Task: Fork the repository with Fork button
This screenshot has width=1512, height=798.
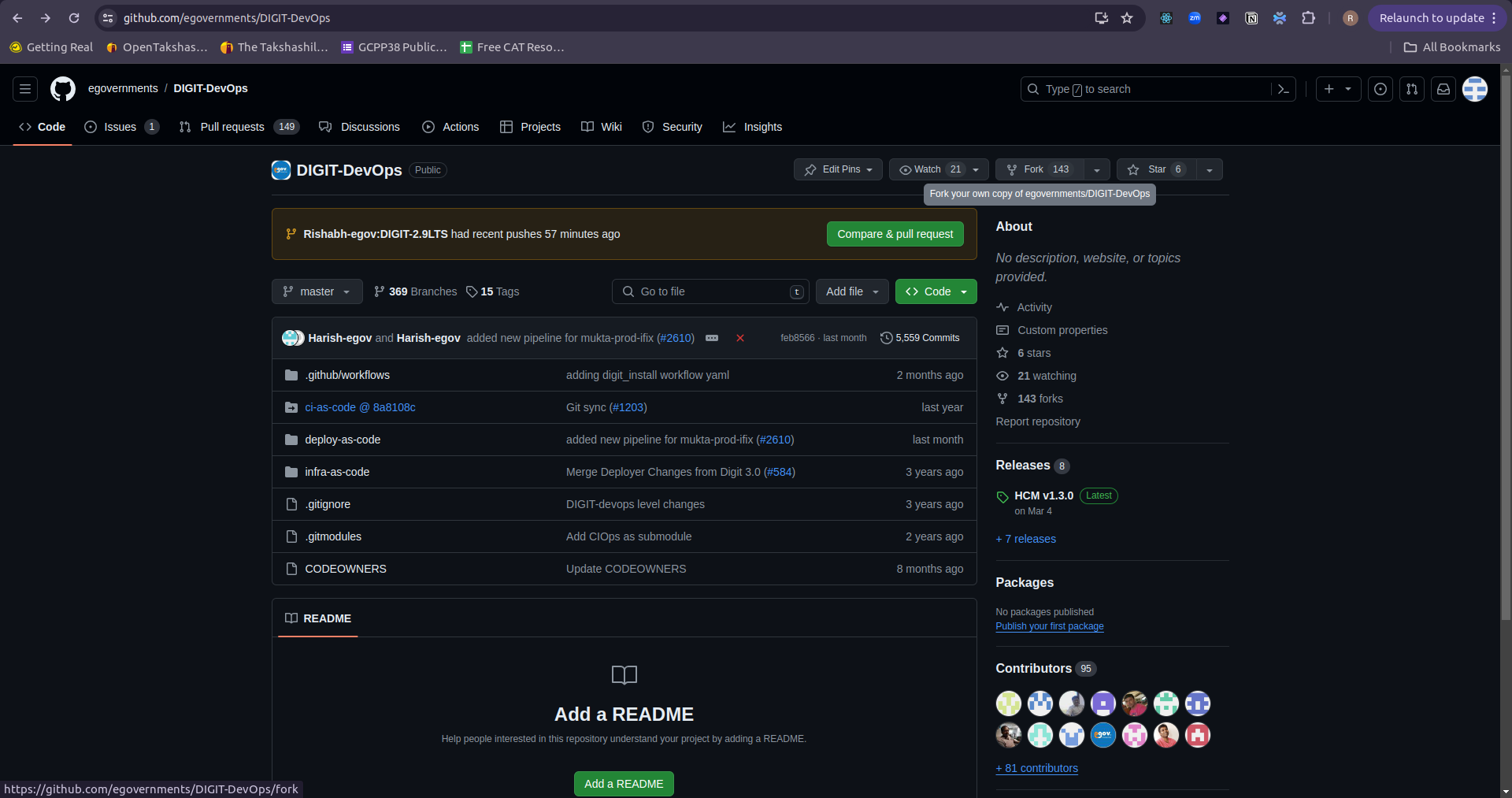Action: [1039, 169]
